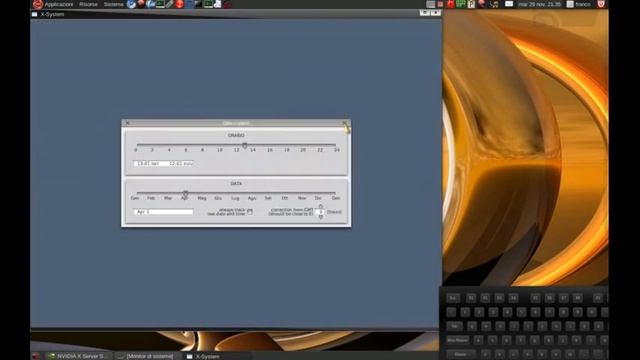Click the 18 mark on the ORARIO scale
The width and height of the screenshot is (640, 360).
click(x=287, y=150)
